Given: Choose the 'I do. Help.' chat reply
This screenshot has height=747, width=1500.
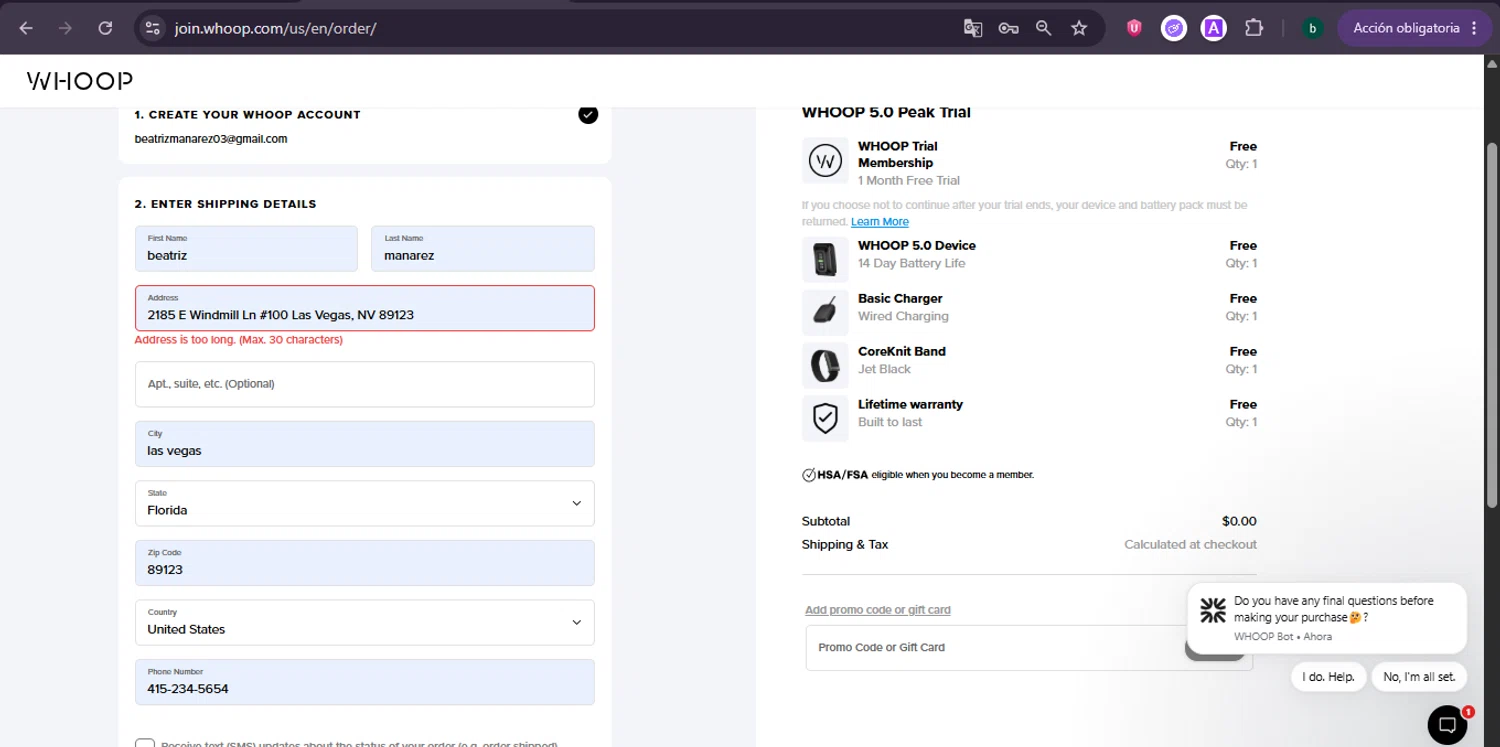Looking at the screenshot, I should [x=1328, y=677].
